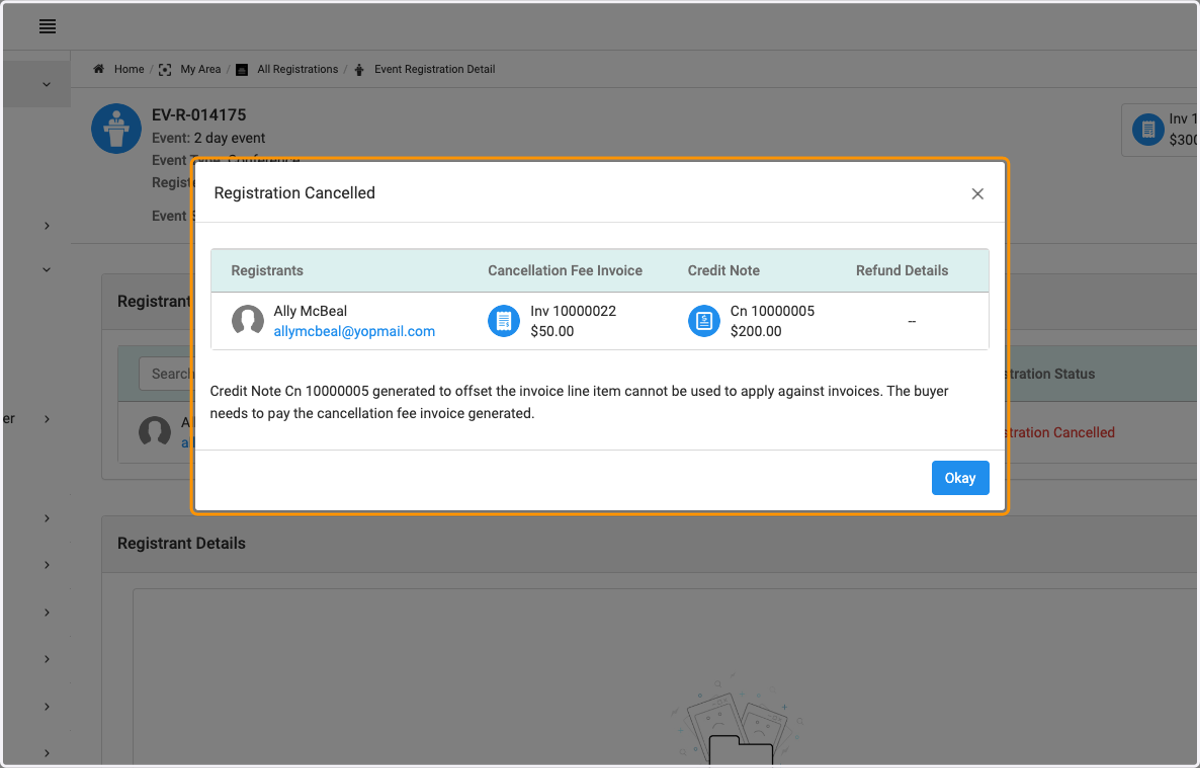Click the Cancellation Fee Invoice header
The width and height of the screenshot is (1200, 768).
565,270
